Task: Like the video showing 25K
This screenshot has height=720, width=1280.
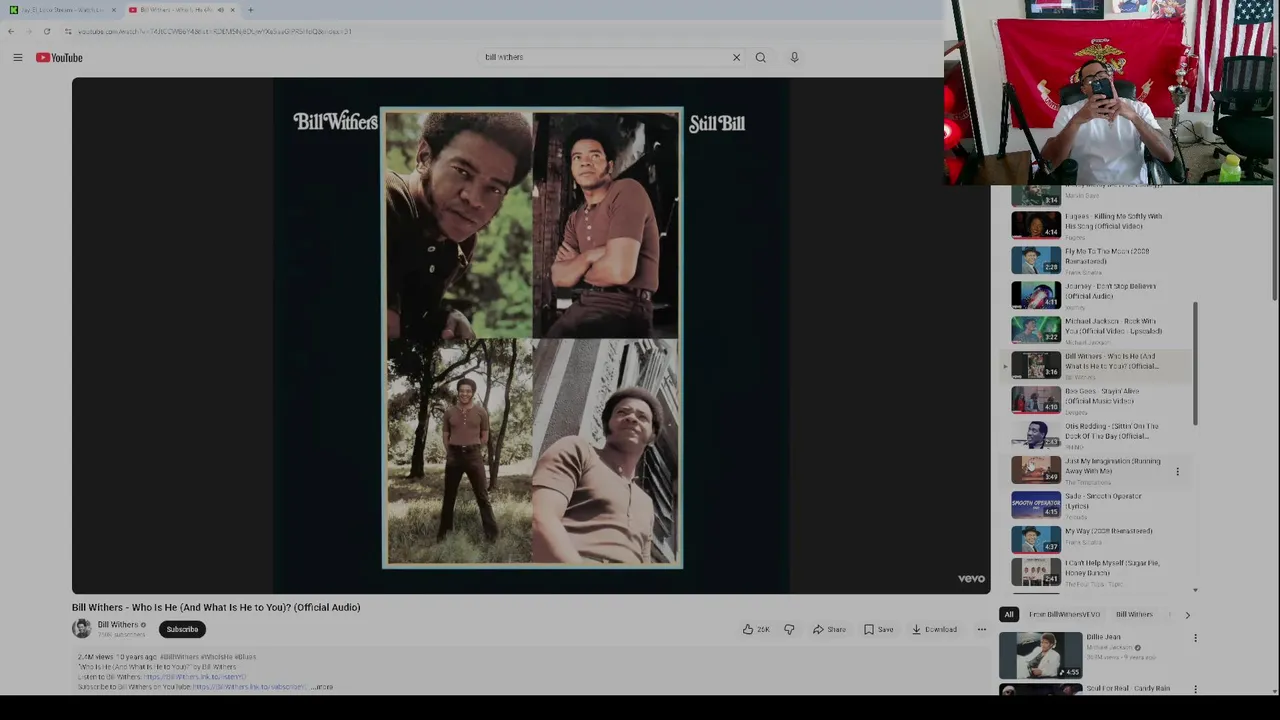Action: [756, 629]
